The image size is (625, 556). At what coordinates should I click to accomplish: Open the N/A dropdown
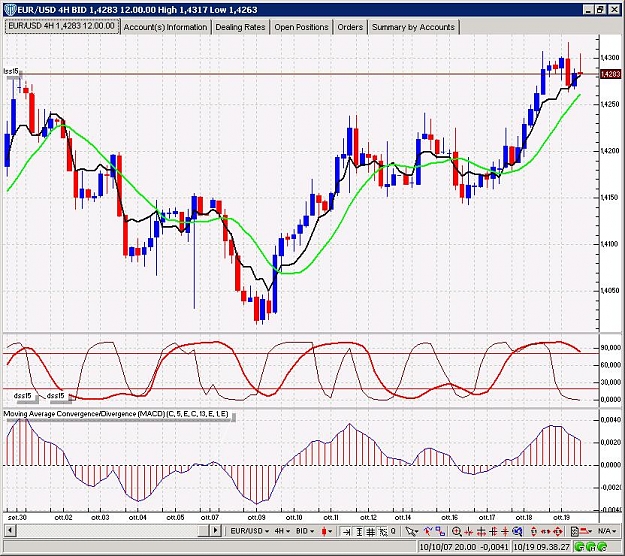tap(607, 531)
